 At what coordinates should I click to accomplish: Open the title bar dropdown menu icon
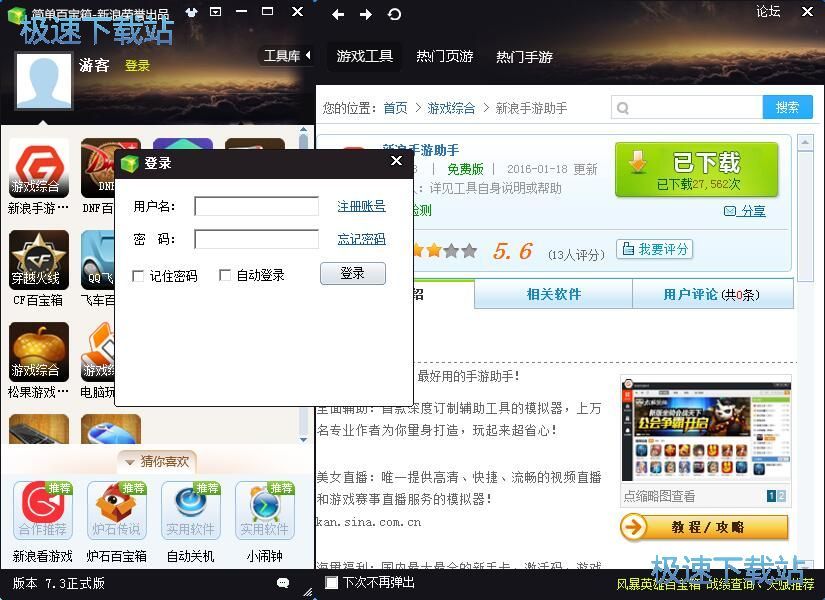coord(215,12)
